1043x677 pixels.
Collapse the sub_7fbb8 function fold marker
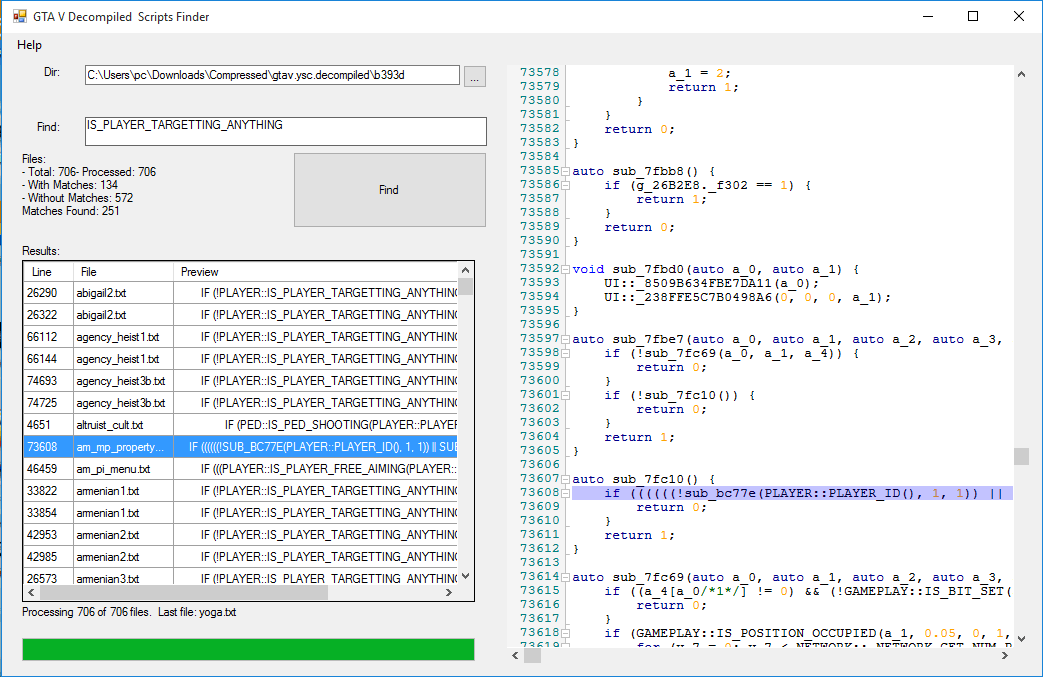point(566,171)
